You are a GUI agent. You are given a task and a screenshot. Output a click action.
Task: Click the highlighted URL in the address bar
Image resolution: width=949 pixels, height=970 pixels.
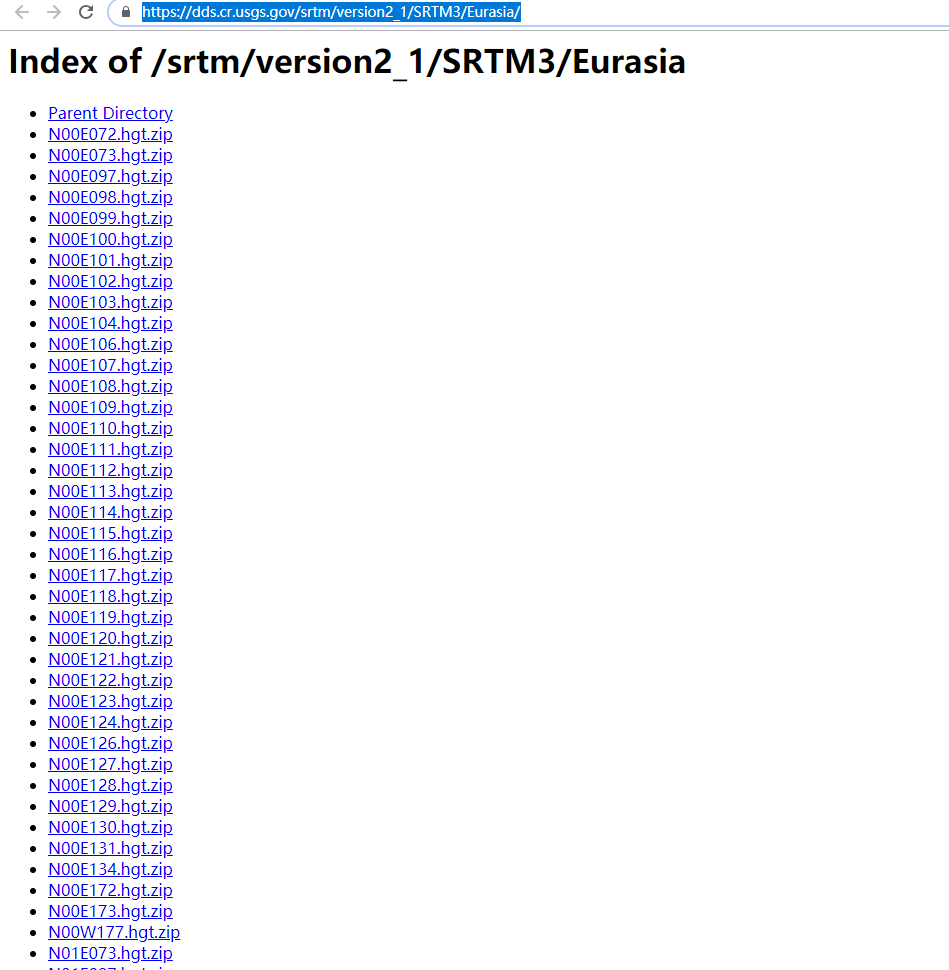tap(330, 13)
